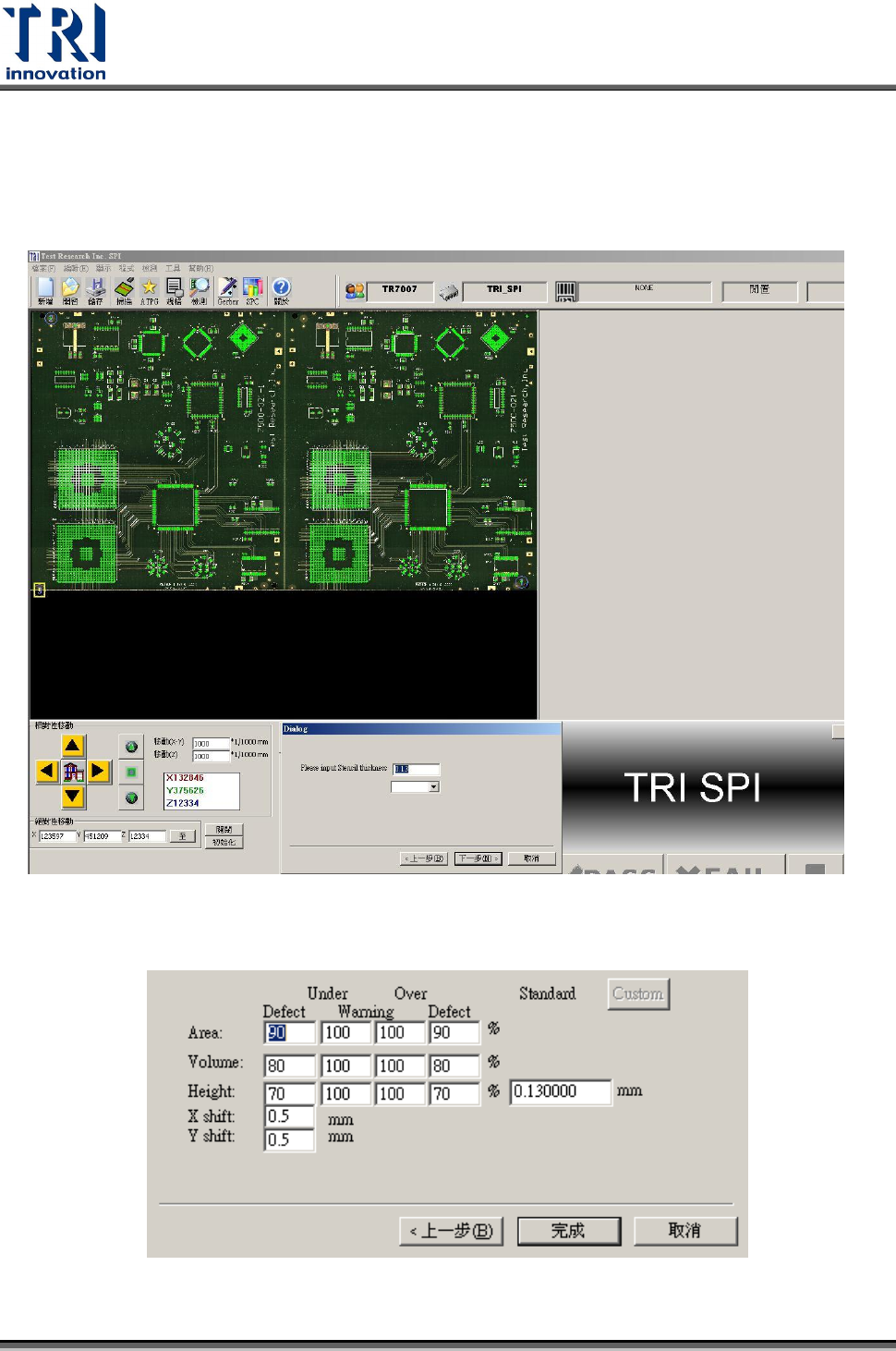Click the move left arrow button
This screenshot has height=1351, width=896.
pos(47,771)
